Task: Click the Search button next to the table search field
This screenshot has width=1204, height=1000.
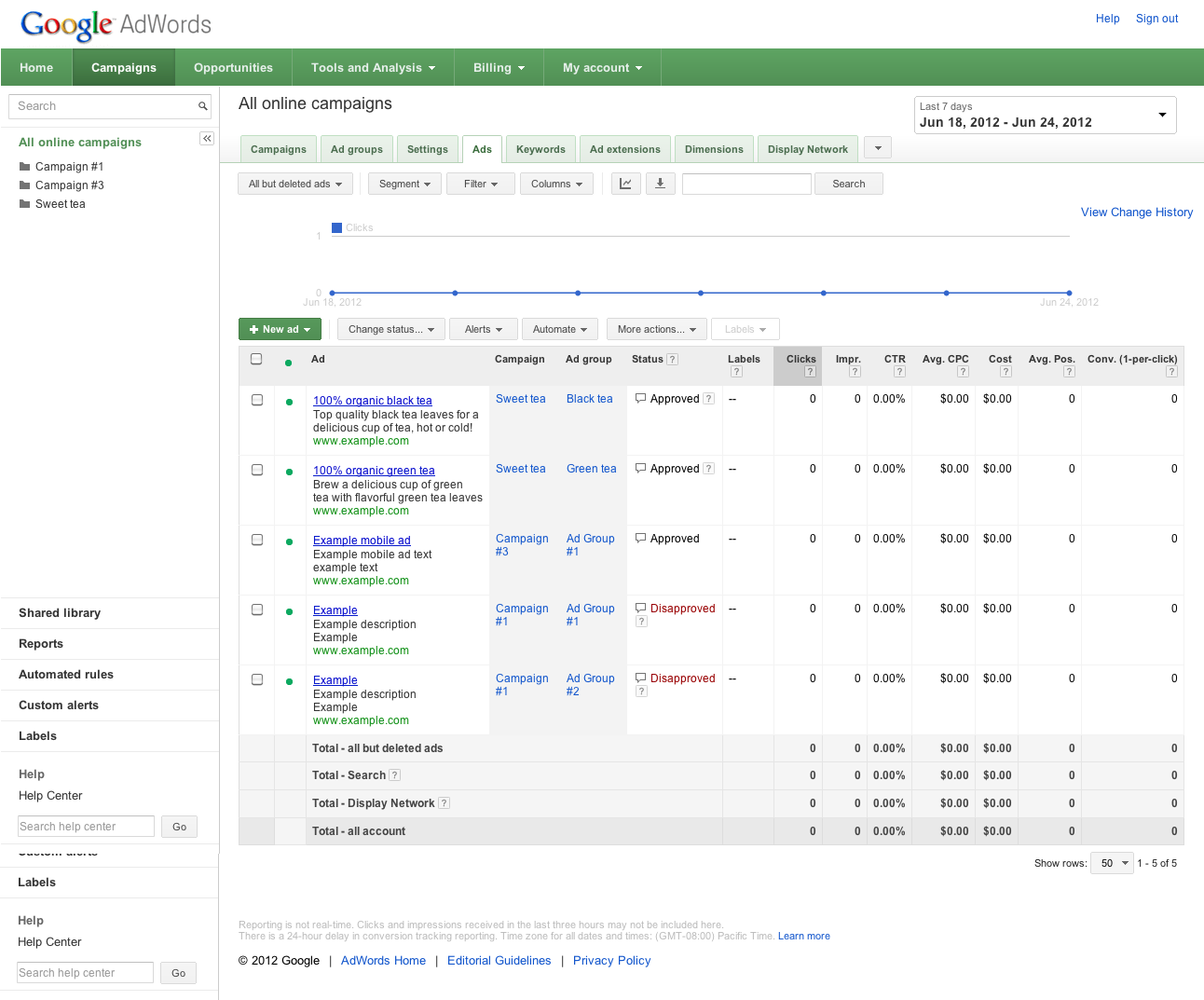Action: (x=849, y=184)
